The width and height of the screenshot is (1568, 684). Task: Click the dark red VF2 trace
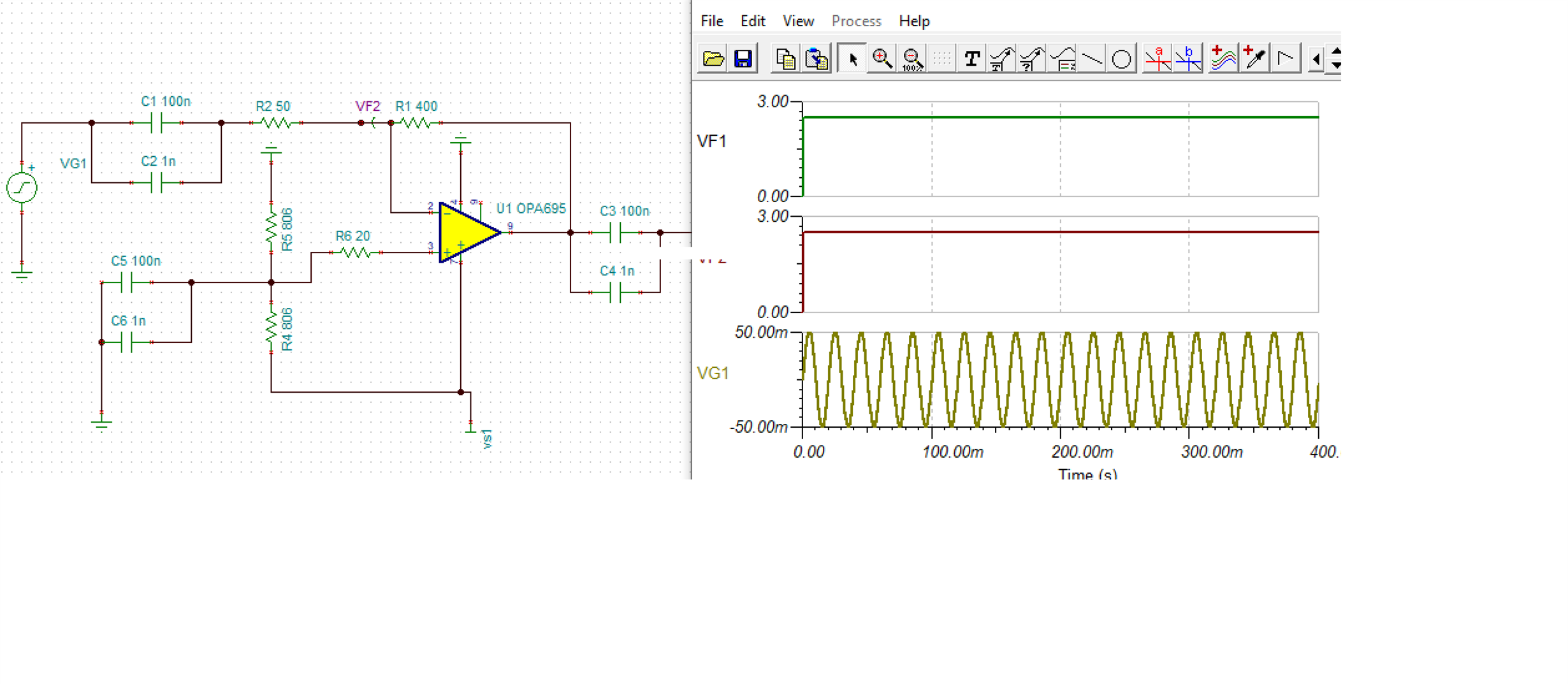[1061, 232]
